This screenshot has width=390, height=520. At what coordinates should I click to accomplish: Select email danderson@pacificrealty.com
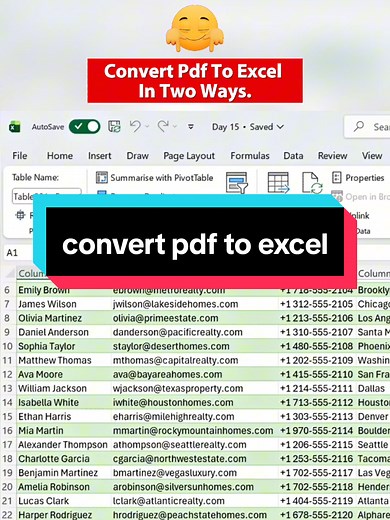click(x=177, y=332)
